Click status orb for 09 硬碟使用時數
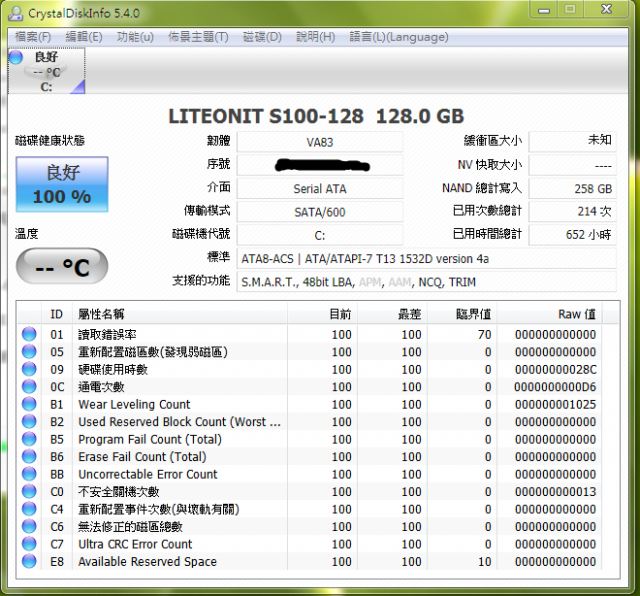 (x=29, y=369)
